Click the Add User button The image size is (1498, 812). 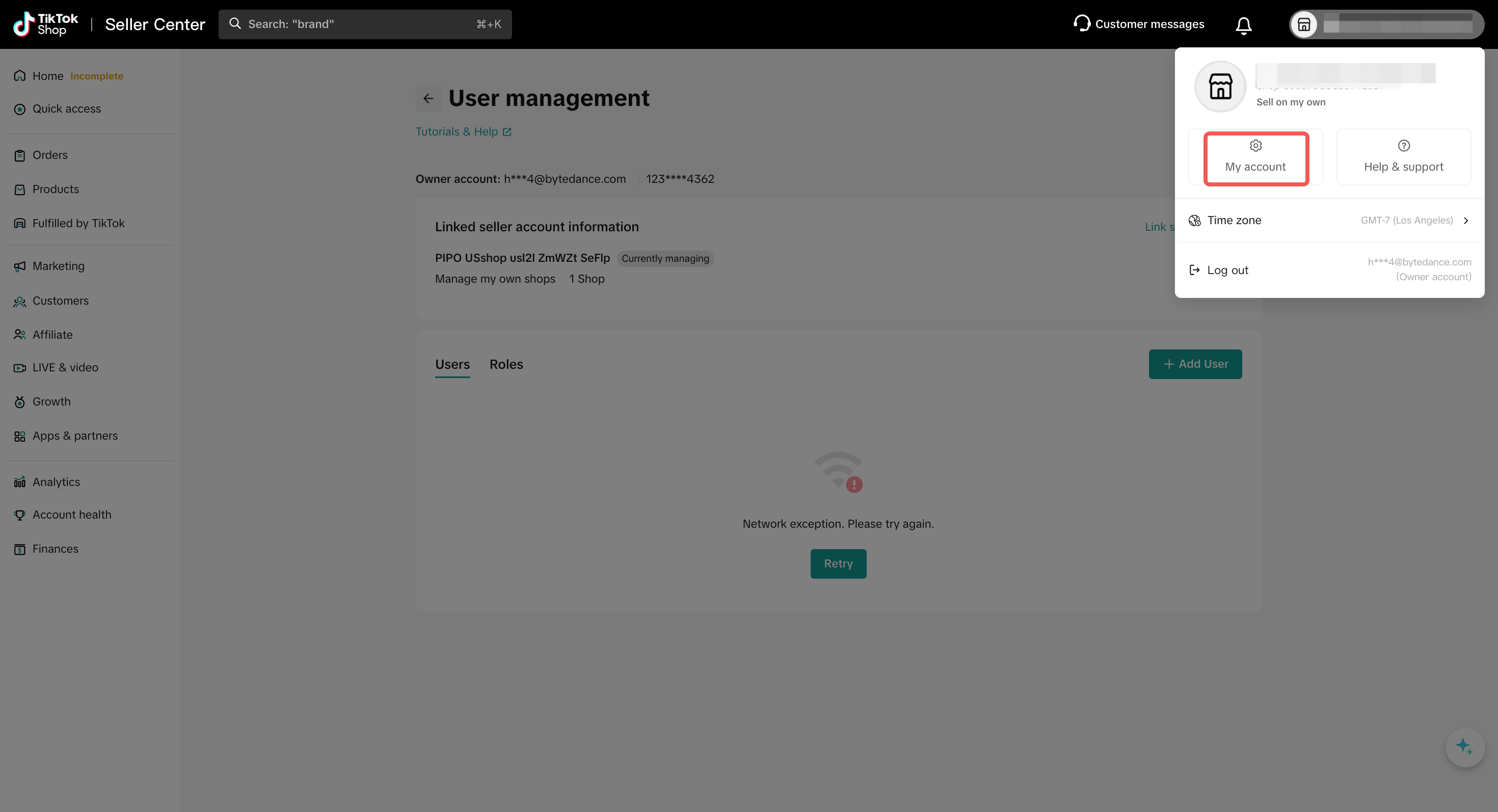(1195, 364)
